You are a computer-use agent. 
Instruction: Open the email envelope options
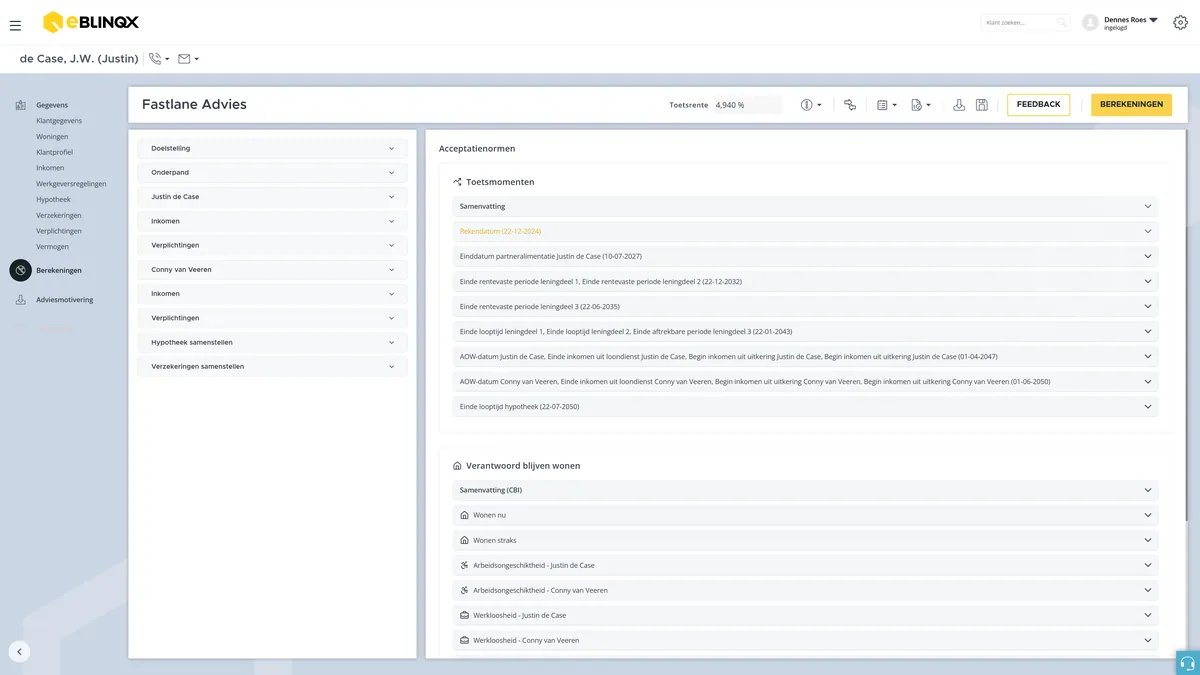[188, 59]
